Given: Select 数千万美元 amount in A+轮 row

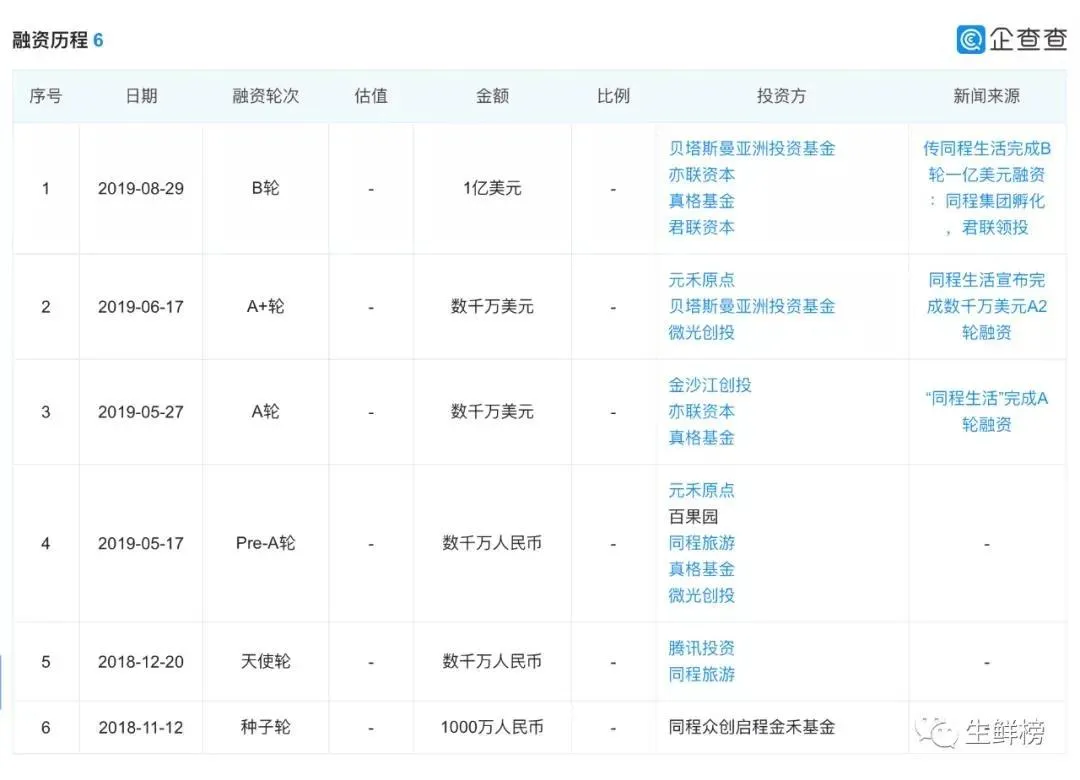Looking at the screenshot, I should pyautogui.click(x=492, y=306).
